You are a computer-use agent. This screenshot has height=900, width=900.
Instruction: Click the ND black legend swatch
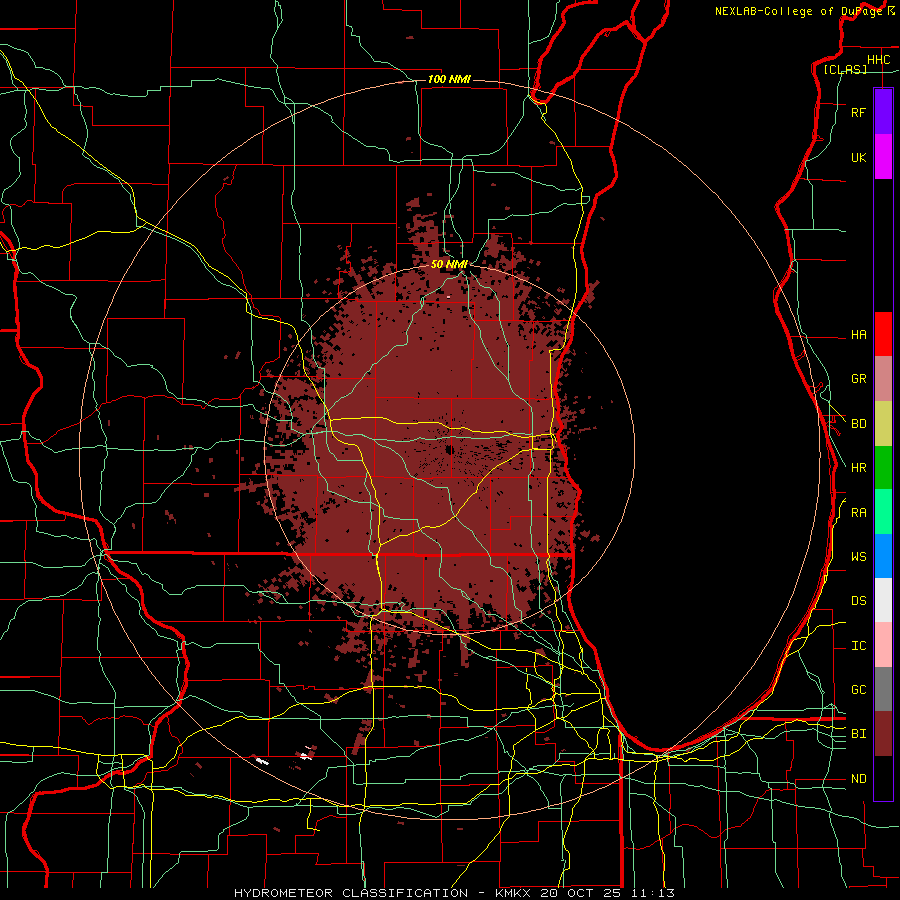pos(883,778)
